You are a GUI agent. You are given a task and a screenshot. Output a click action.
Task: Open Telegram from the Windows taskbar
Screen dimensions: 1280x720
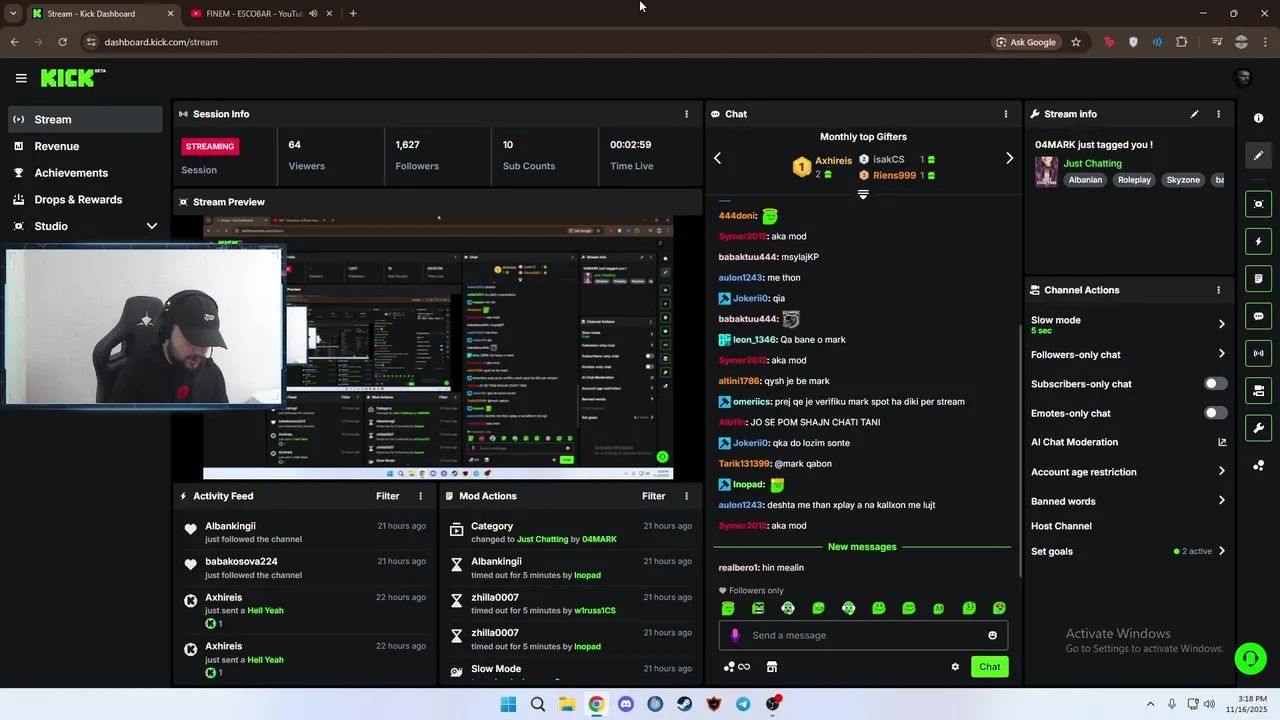click(743, 704)
